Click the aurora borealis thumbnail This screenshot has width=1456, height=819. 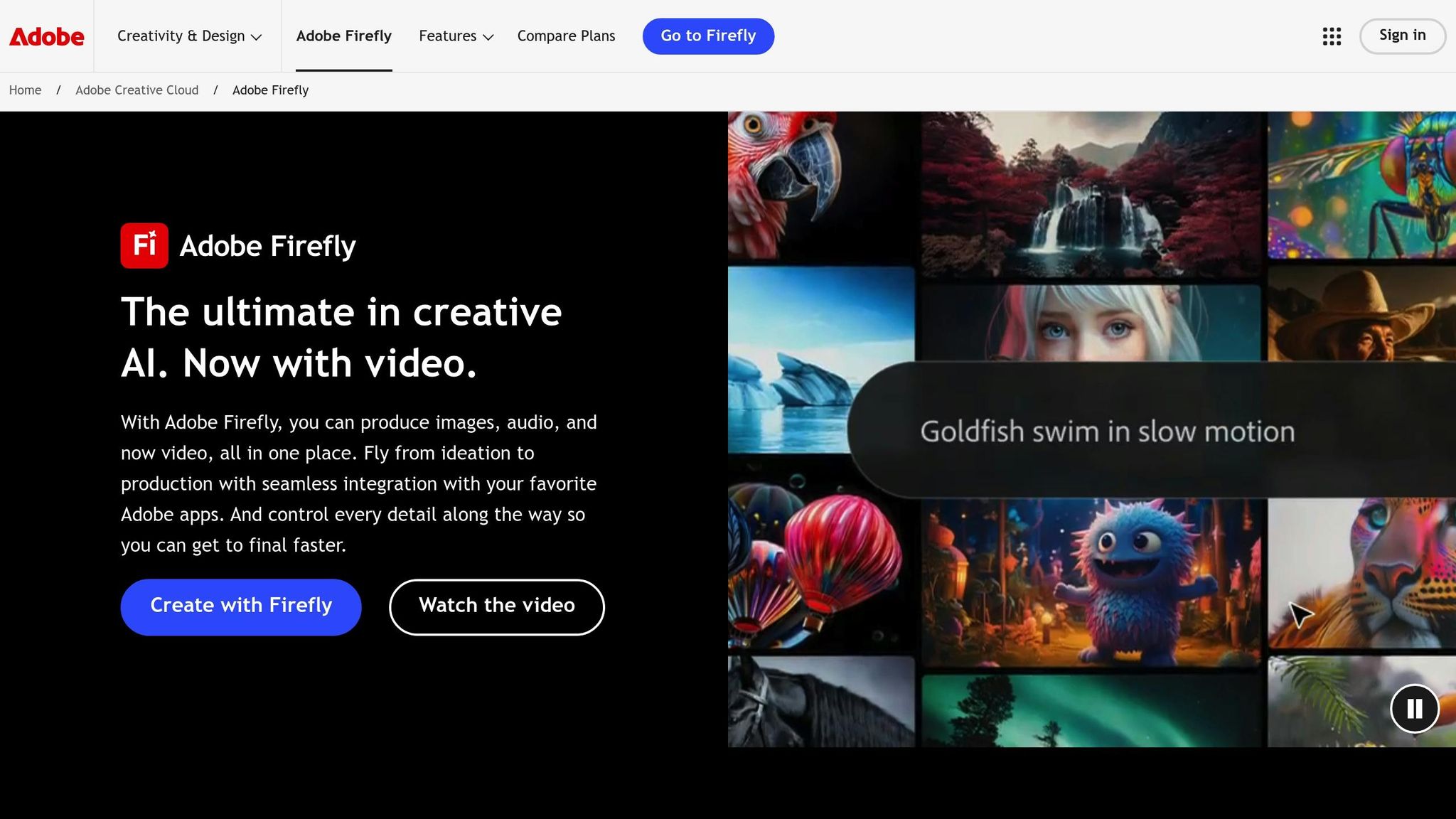(1091, 710)
